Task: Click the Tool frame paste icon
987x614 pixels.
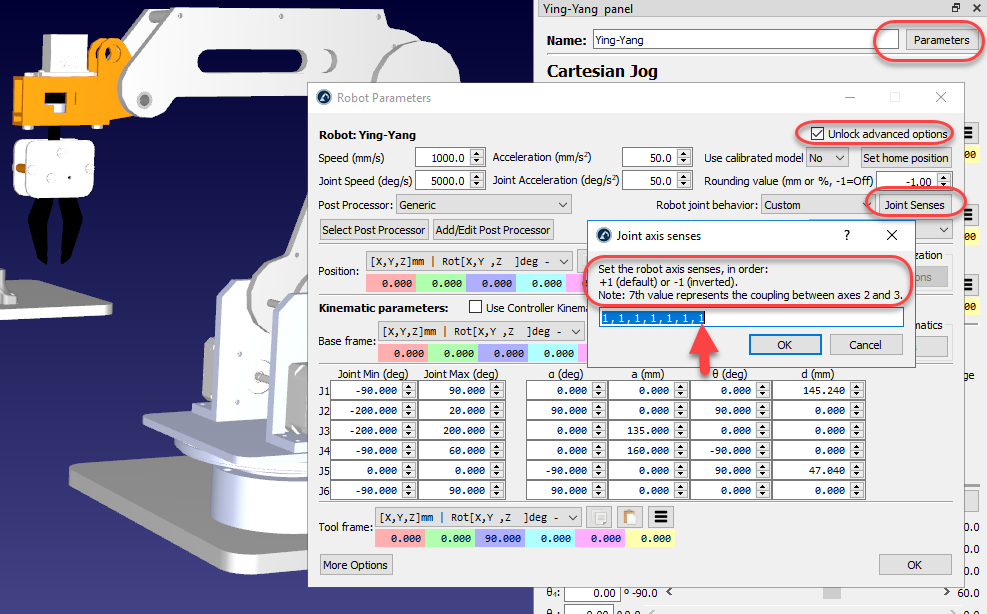Action: pyautogui.click(x=629, y=517)
